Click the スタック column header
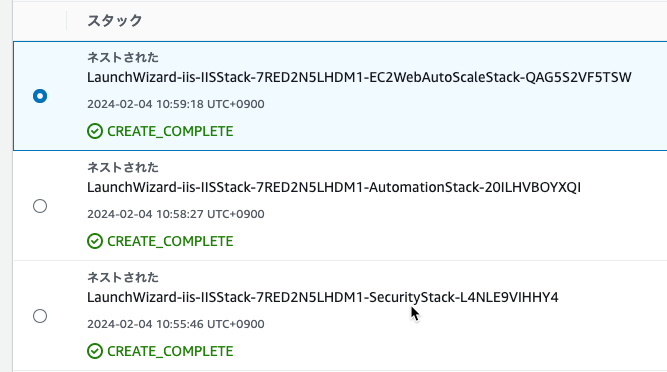Viewport: 667px width, 372px height. tap(114, 20)
